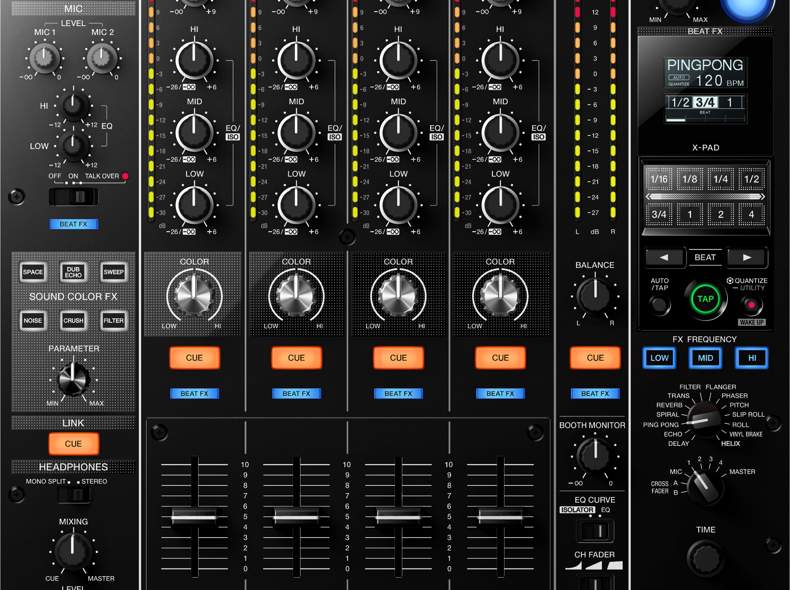Toggle the MID FX frequency button
This screenshot has height=590, width=790.
click(705, 358)
